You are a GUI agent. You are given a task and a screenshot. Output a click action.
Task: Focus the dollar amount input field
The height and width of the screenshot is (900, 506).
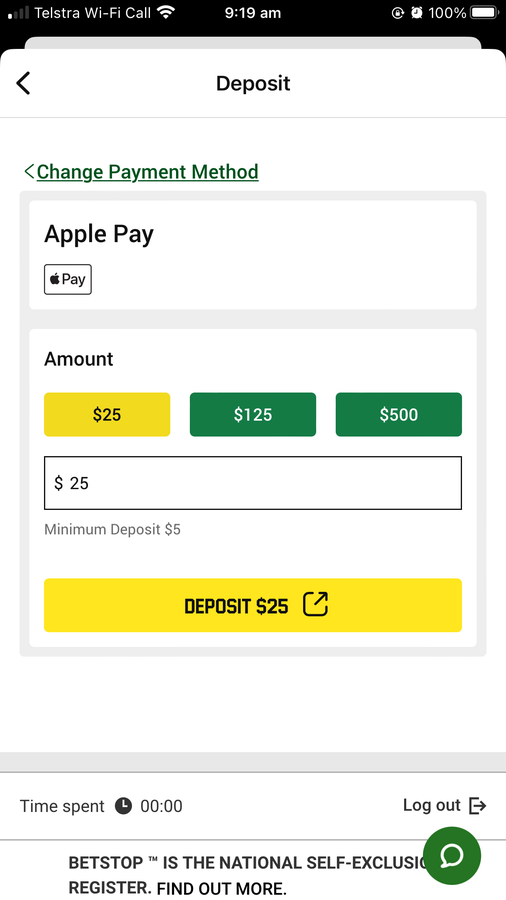(253, 483)
